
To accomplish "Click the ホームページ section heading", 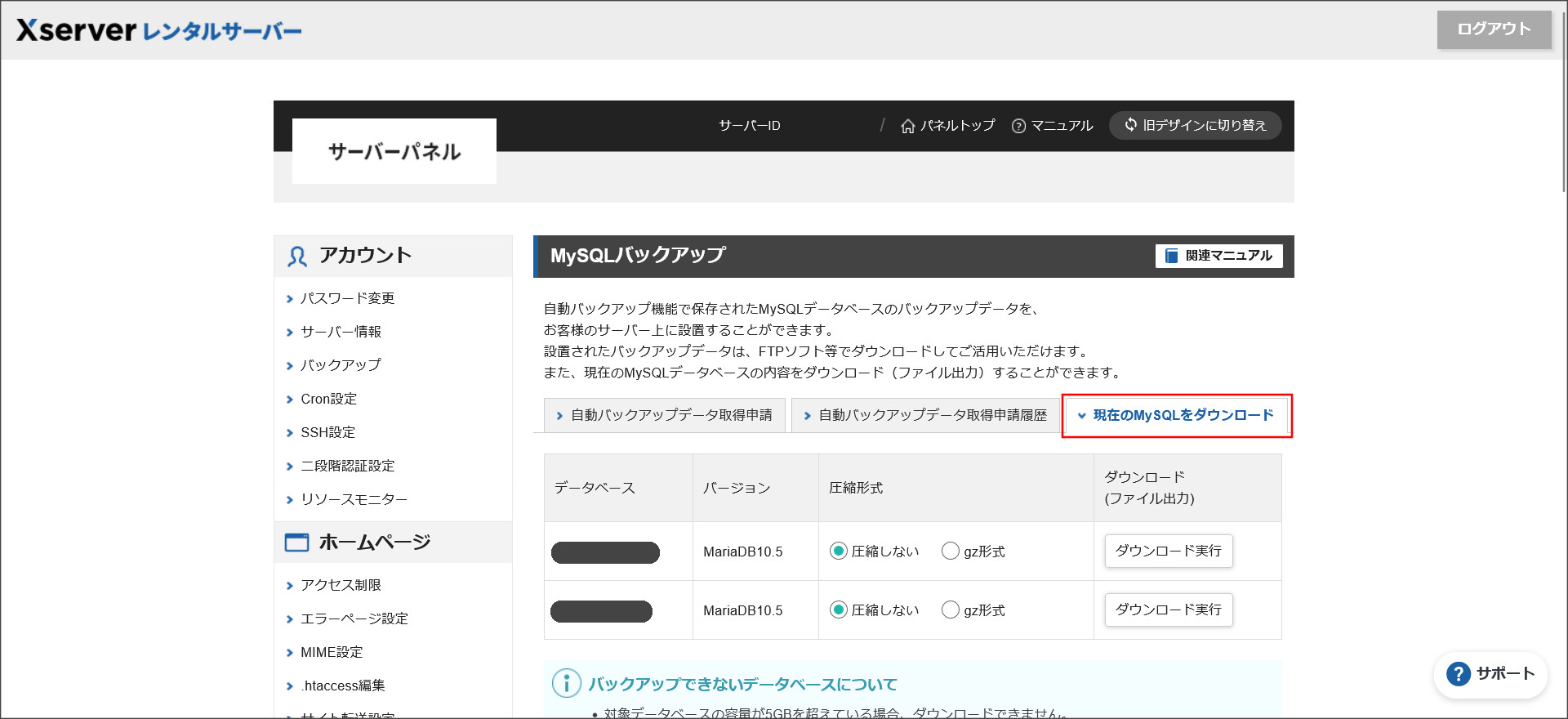I will tap(374, 543).
